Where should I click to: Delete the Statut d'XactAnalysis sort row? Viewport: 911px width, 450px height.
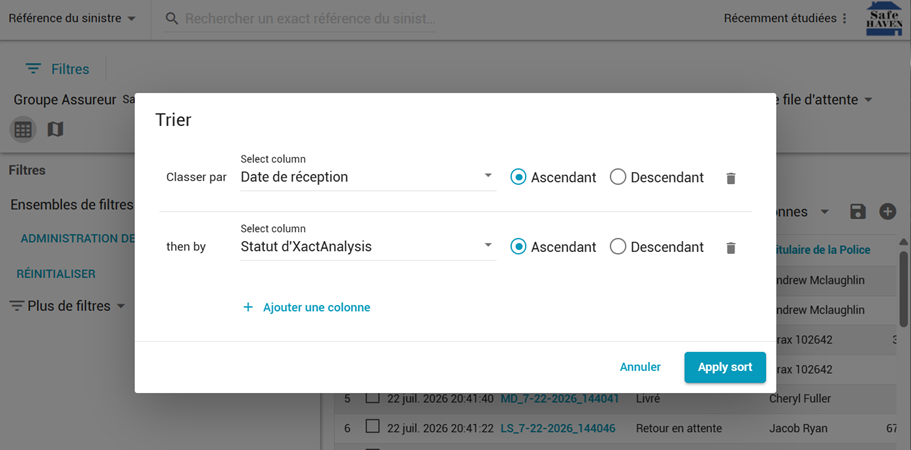pos(731,248)
